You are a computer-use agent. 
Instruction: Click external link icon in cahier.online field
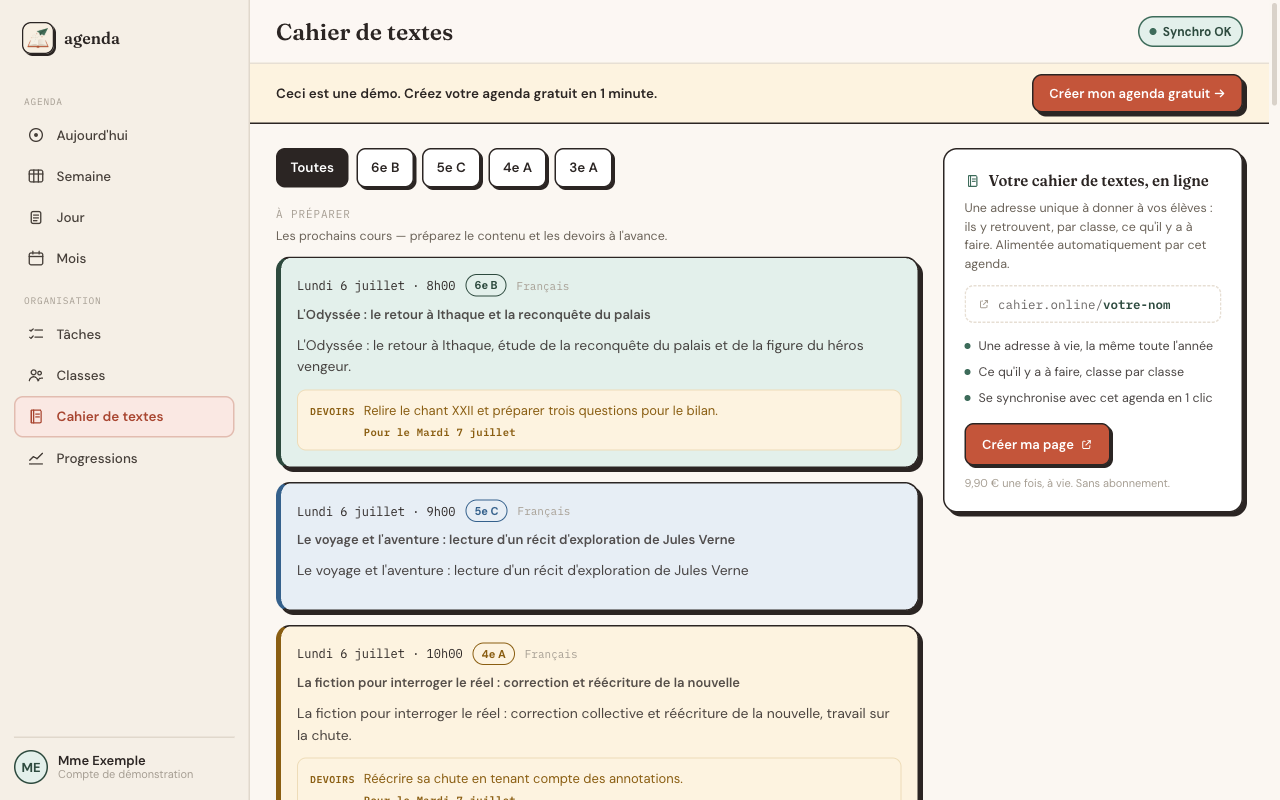(x=984, y=305)
